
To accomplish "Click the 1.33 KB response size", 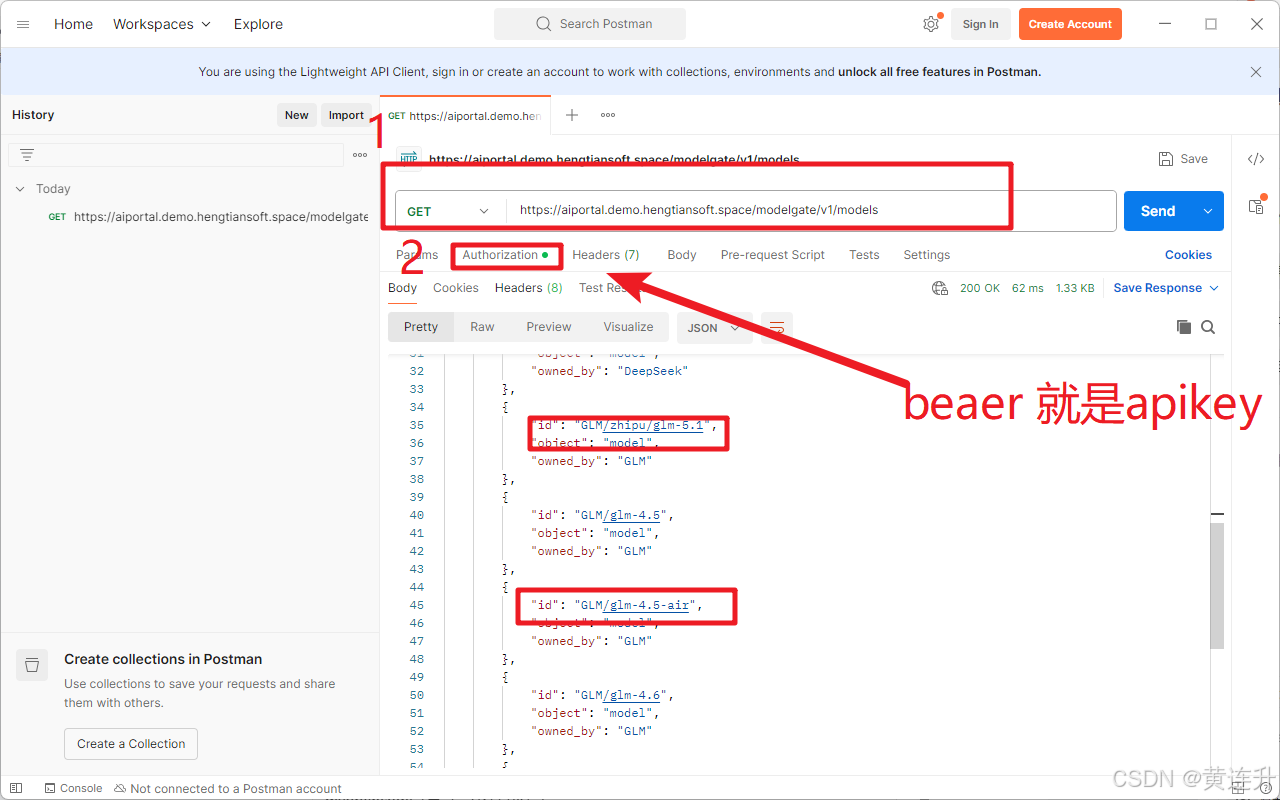I will point(1075,288).
